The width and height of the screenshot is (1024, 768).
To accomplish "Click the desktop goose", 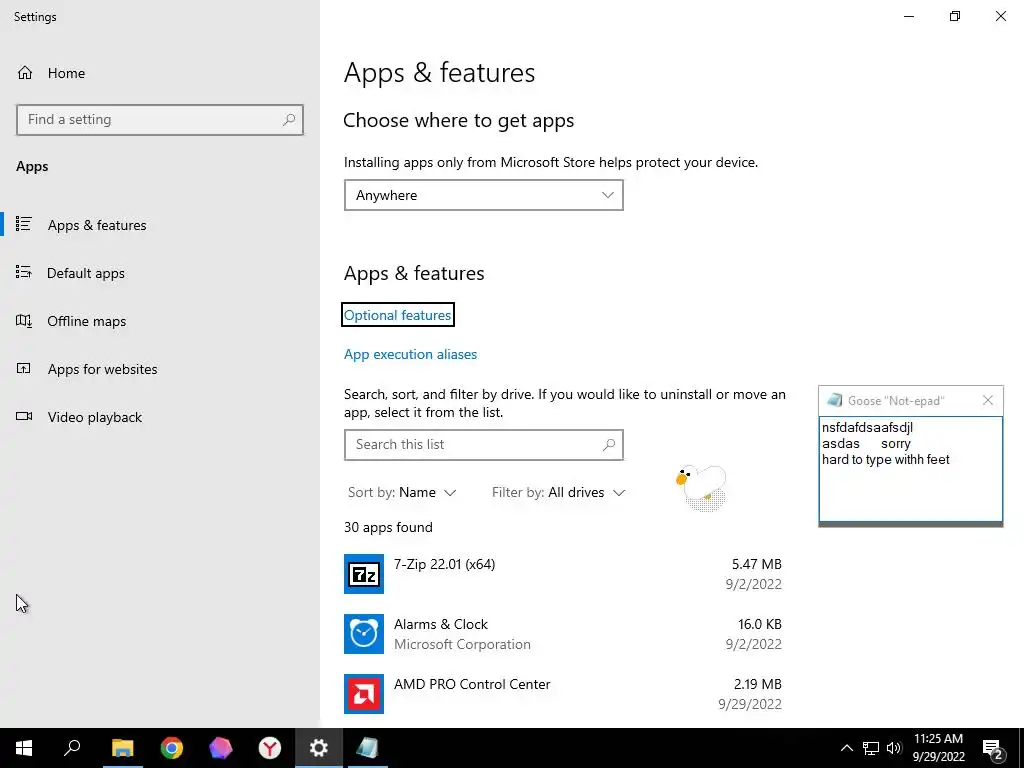I will pyautogui.click(x=701, y=487).
